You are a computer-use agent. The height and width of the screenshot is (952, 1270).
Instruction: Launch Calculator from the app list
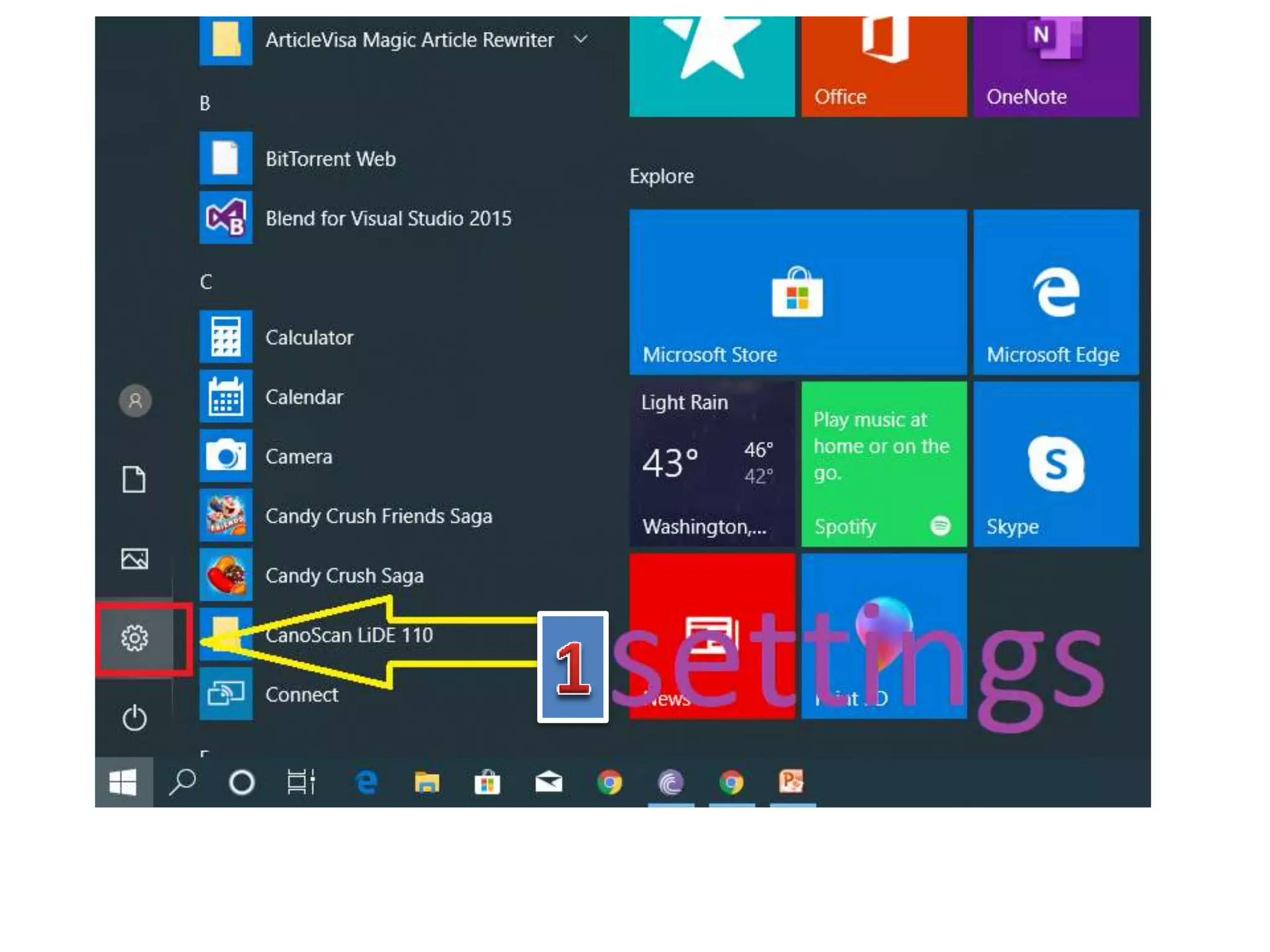(x=309, y=337)
